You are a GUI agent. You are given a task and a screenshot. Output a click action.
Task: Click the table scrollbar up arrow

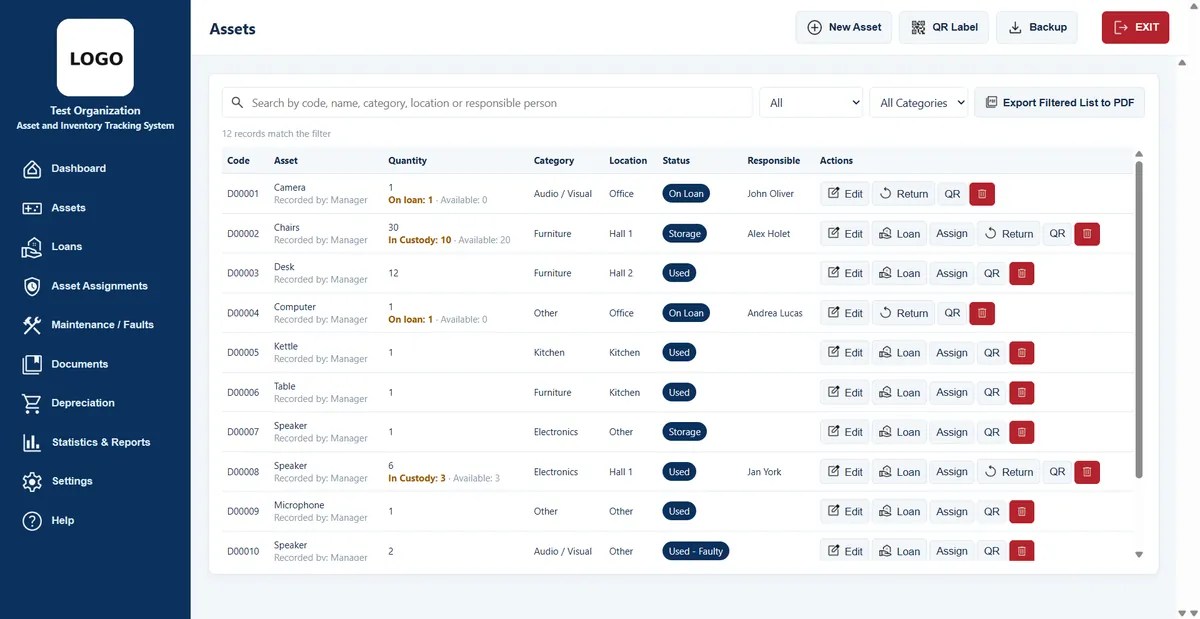tap(1139, 154)
